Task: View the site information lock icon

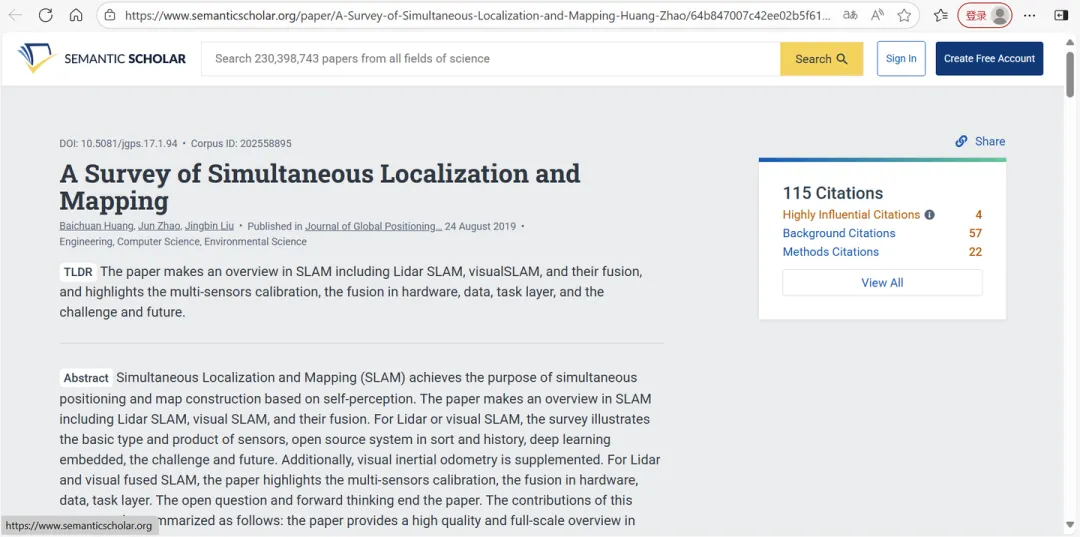Action: click(110, 15)
